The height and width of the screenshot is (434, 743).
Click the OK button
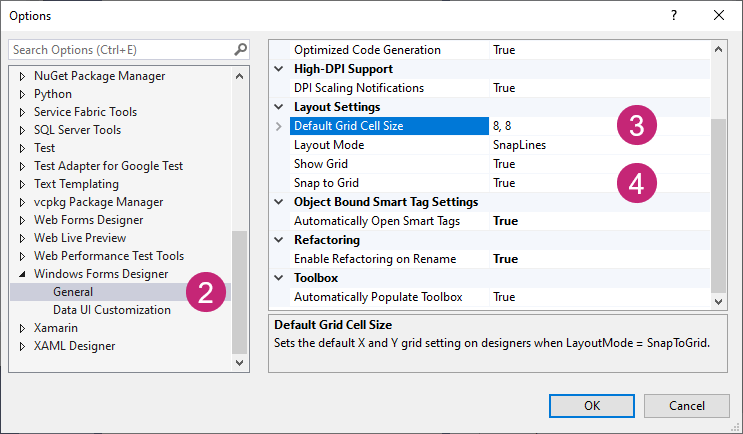click(x=592, y=405)
